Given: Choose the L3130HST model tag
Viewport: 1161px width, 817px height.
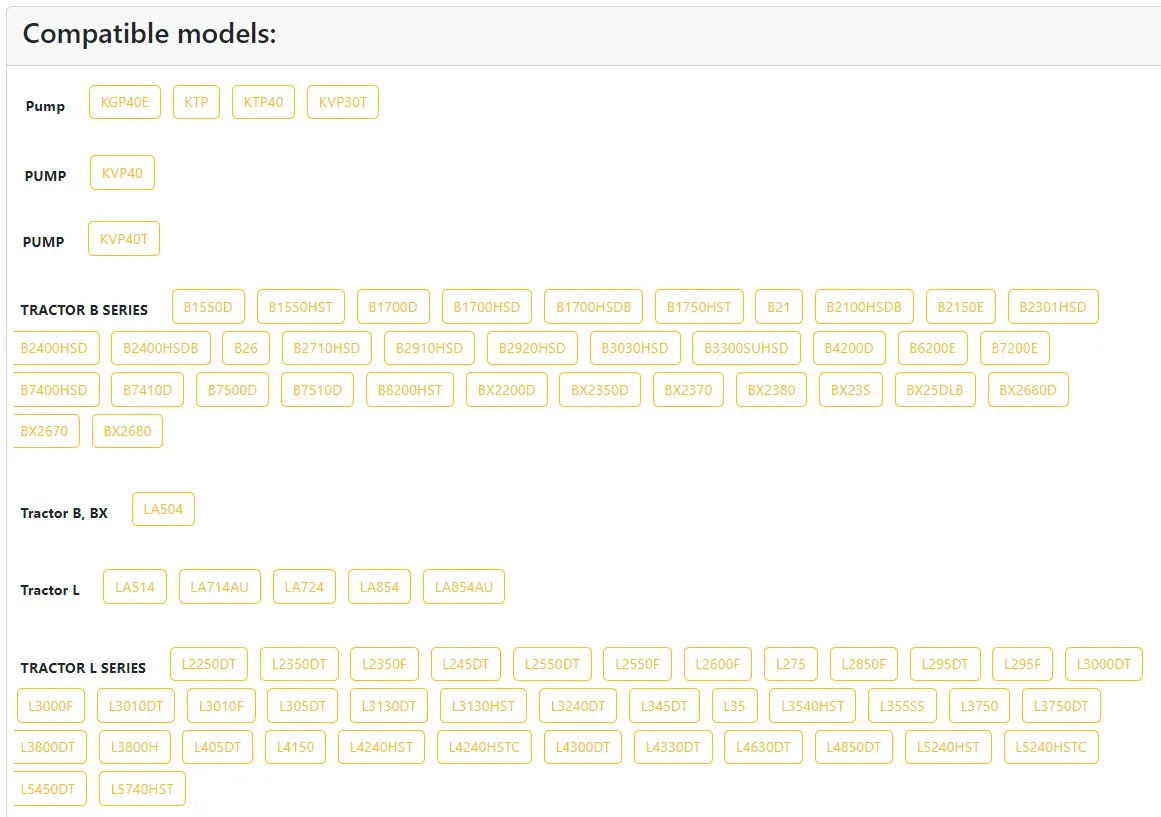Looking at the screenshot, I should (483, 706).
